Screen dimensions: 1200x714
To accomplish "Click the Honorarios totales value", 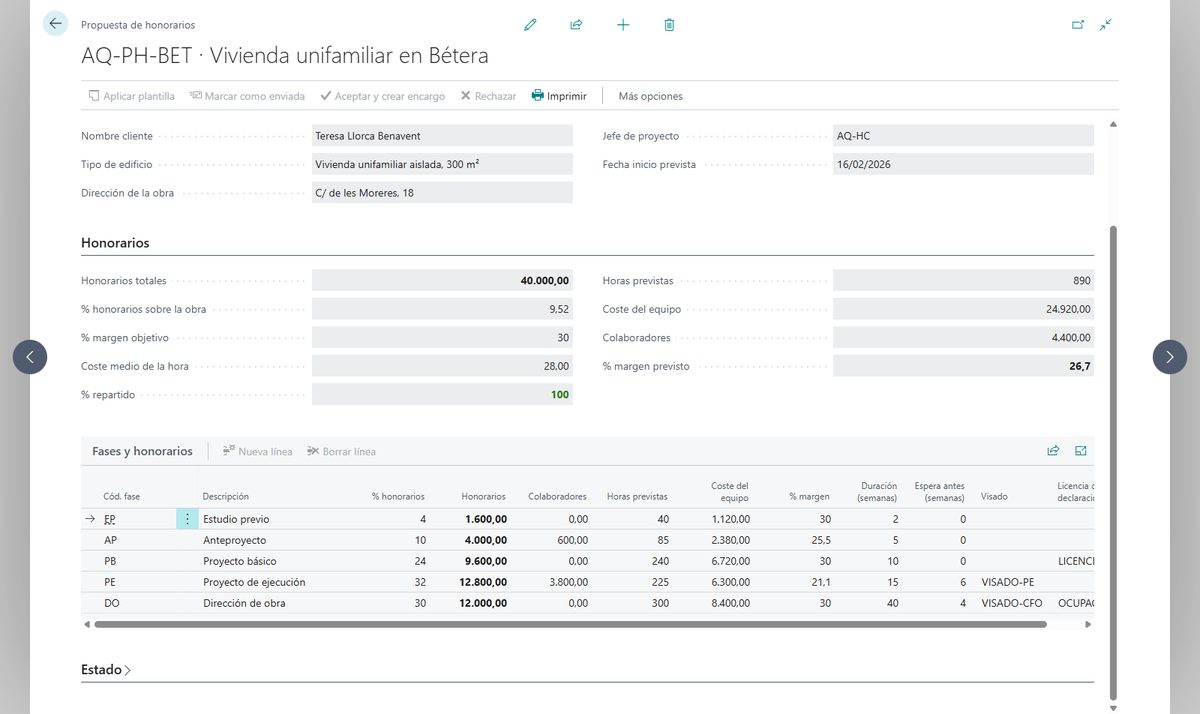I will click(442, 281).
